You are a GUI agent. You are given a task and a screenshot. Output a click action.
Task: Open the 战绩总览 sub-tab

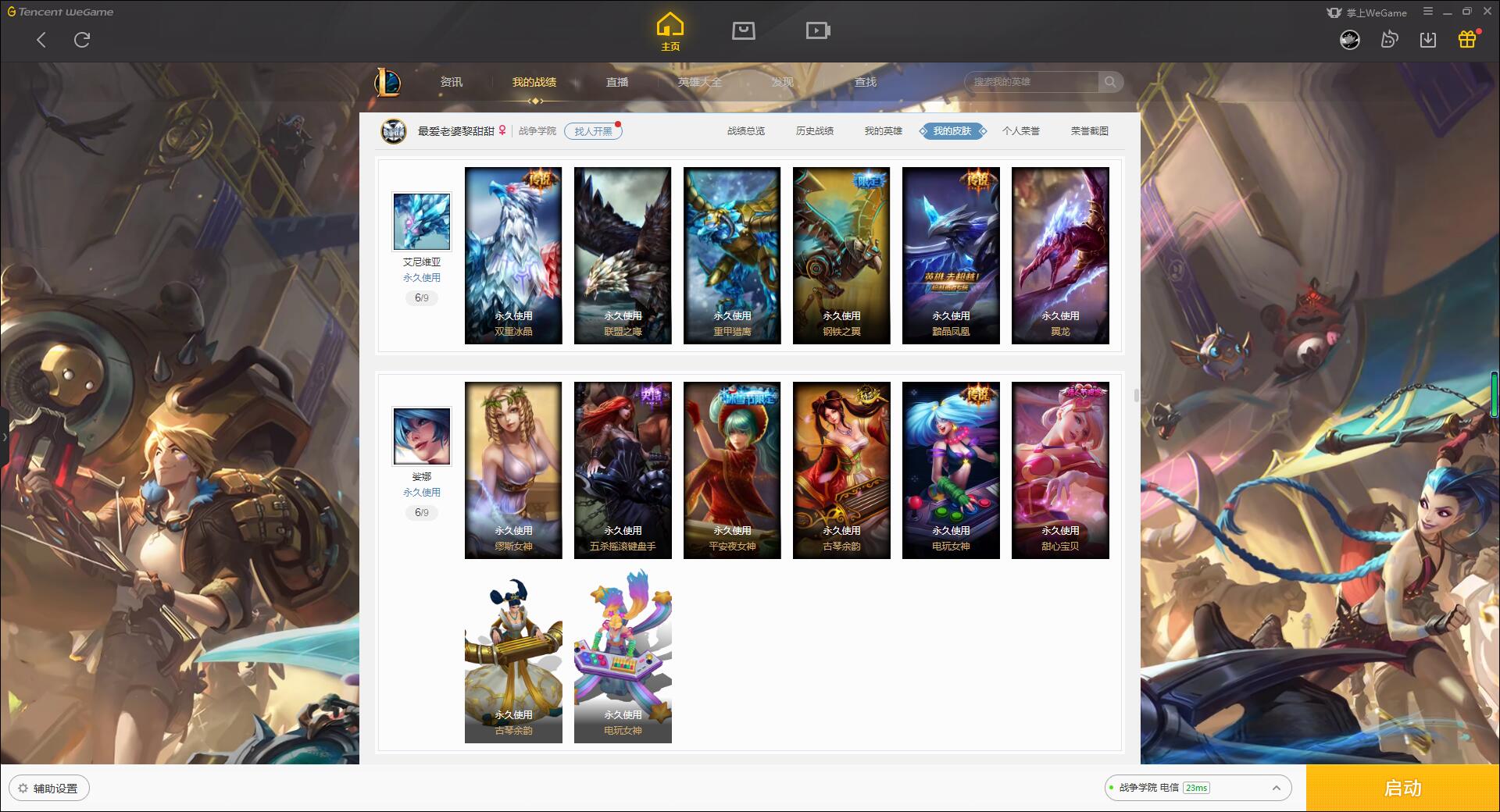click(x=746, y=131)
